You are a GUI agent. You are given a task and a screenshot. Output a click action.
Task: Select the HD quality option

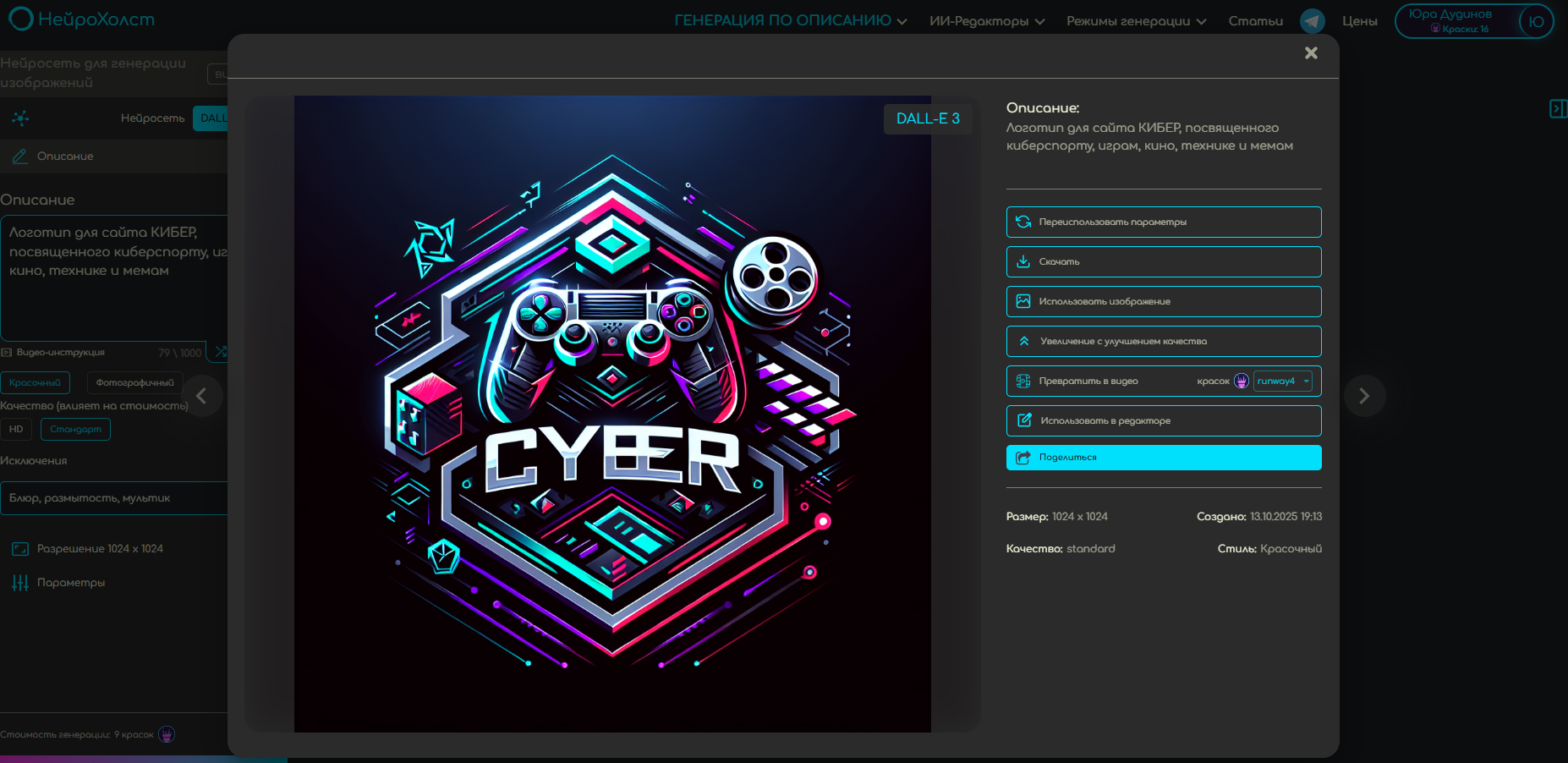(16, 429)
